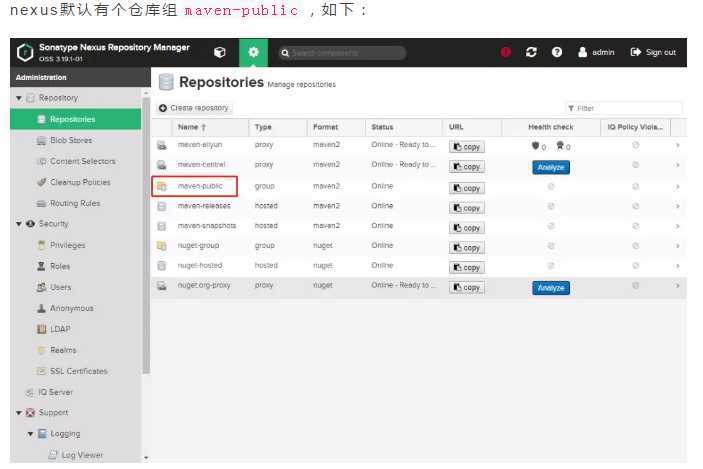Click the maven-aliyun proxy repository icon
The width and height of the screenshot is (703, 469).
[x=162, y=145]
